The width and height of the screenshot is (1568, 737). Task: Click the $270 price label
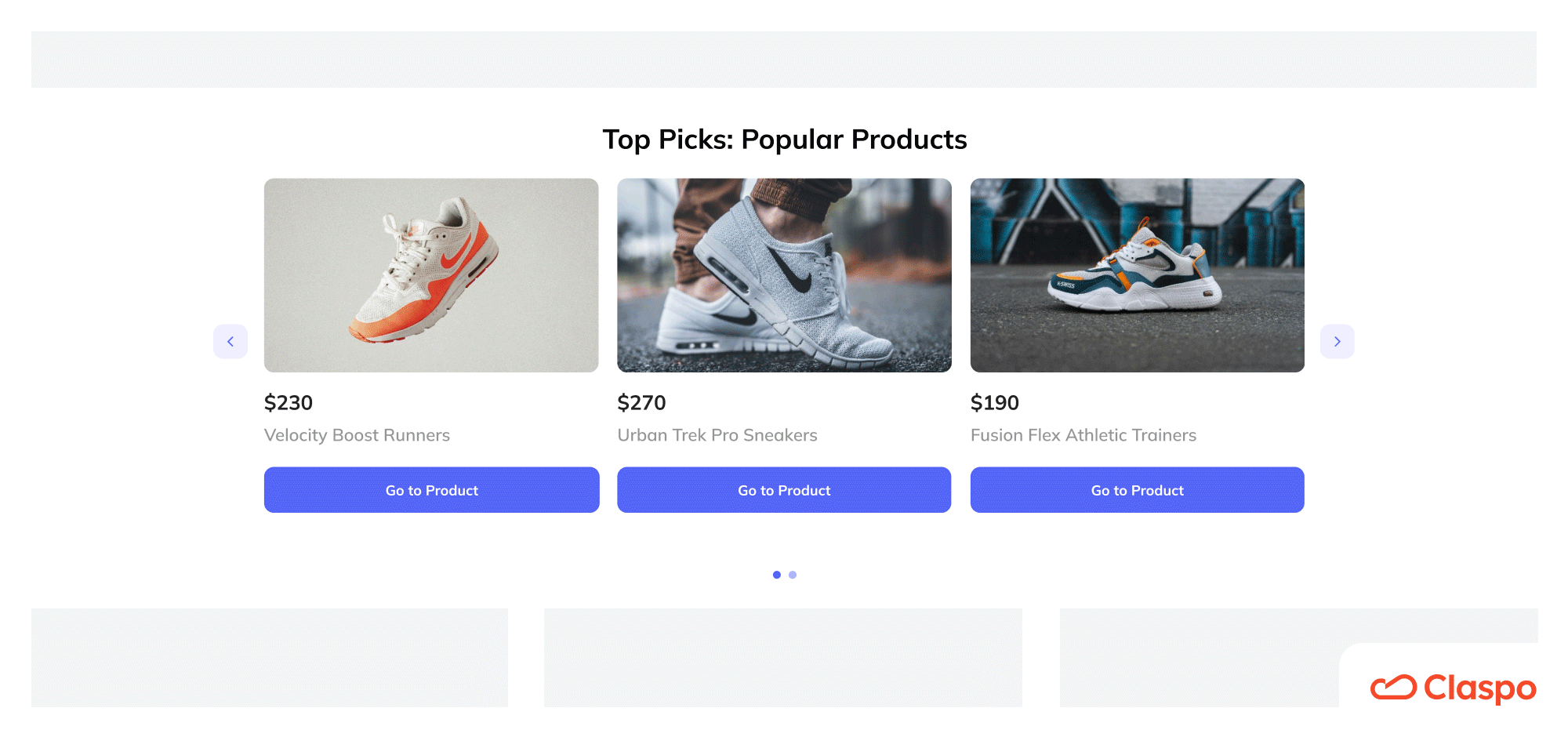pos(641,403)
